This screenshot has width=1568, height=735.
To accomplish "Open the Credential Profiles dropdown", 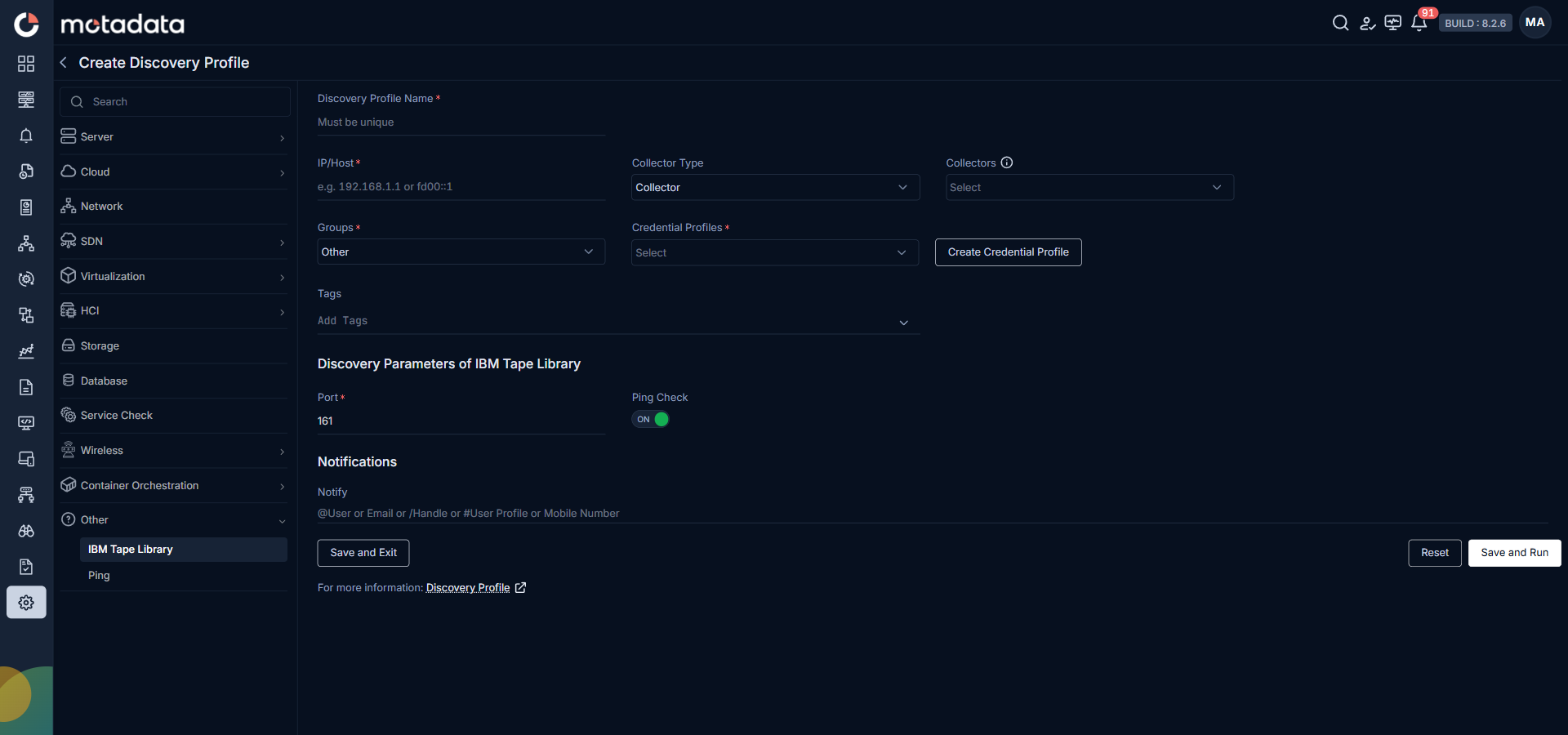I will pos(775,252).
